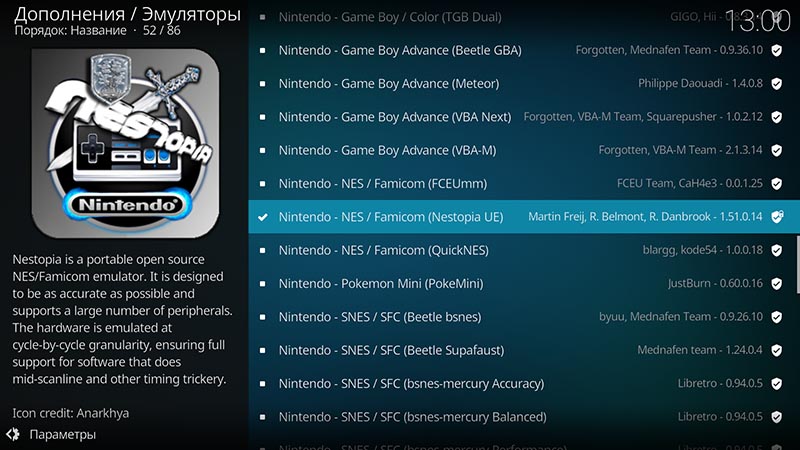The image size is (800, 450).
Task: Click the bullet marker beside FCEUmm
Action: (262, 184)
